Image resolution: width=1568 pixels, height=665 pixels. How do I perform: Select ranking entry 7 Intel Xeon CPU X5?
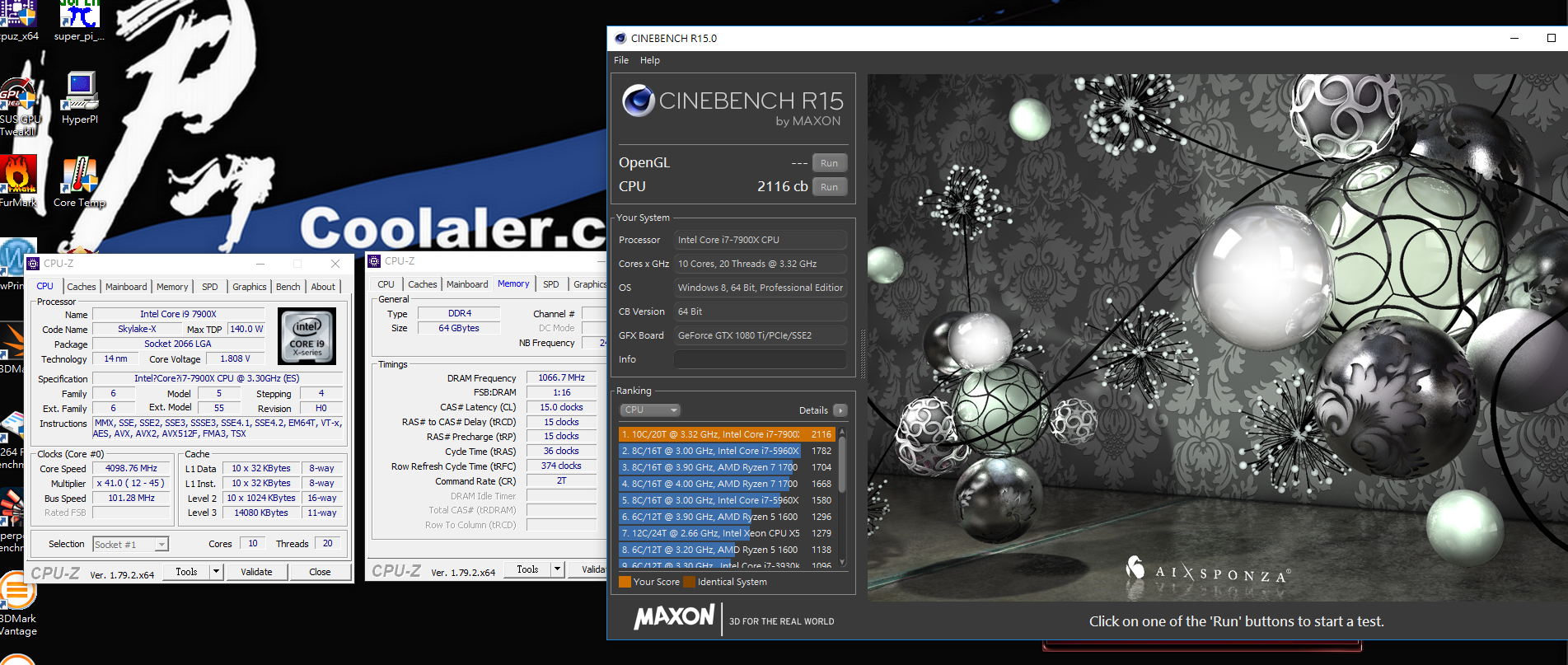(x=727, y=533)
